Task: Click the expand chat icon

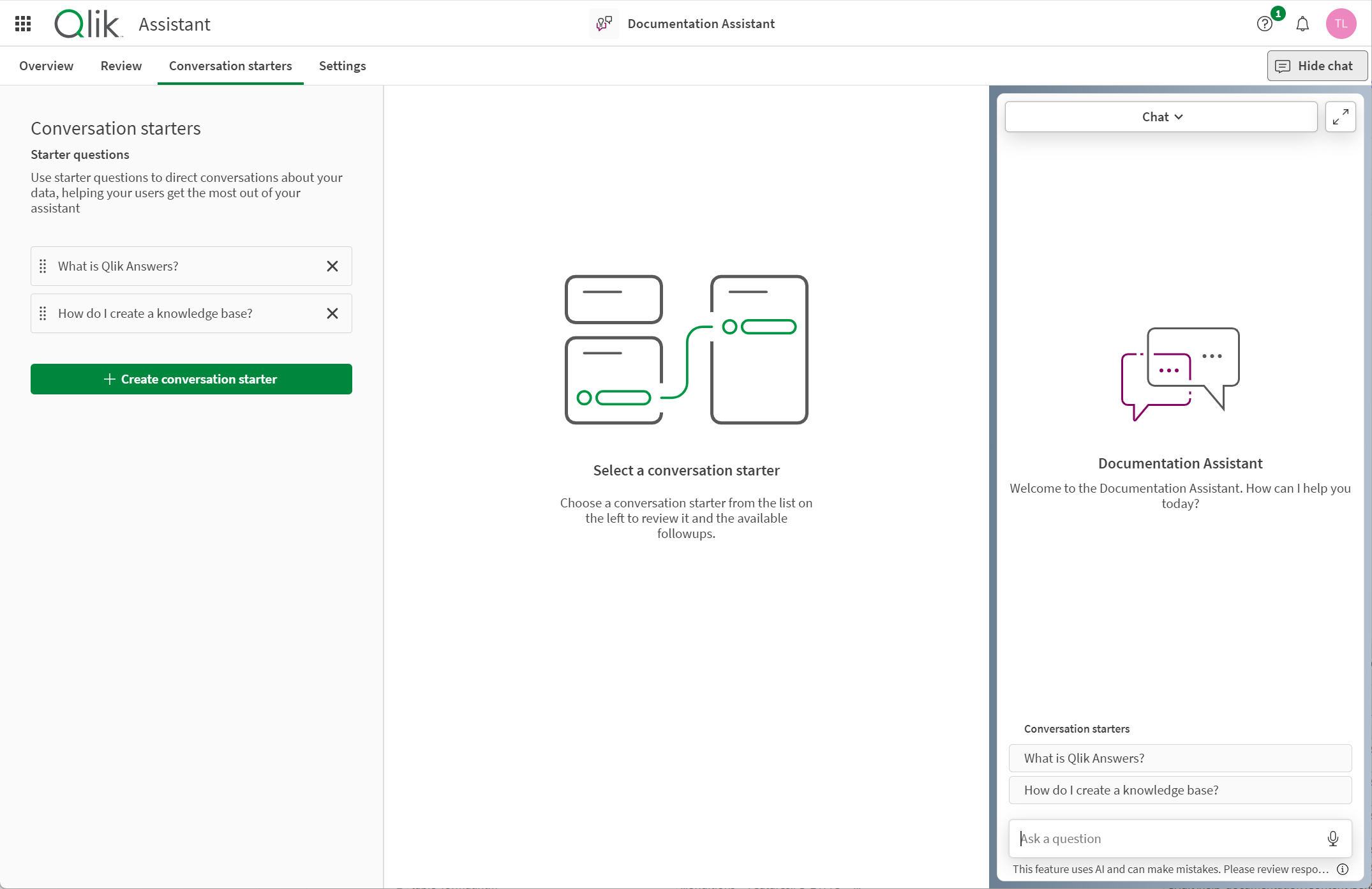Action: coord(1340,117)
